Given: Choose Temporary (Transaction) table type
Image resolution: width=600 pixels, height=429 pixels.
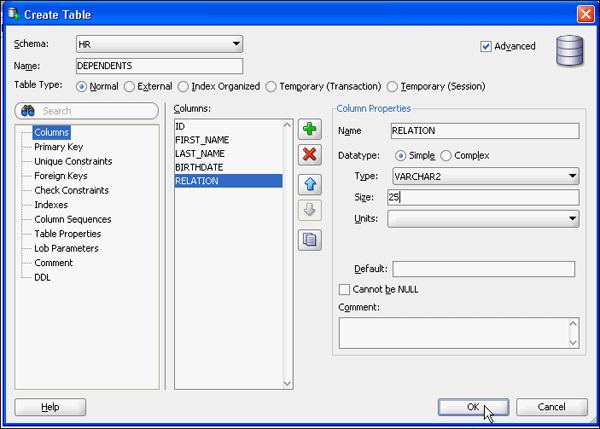Looking at the screenshot, I should [271, 86].
